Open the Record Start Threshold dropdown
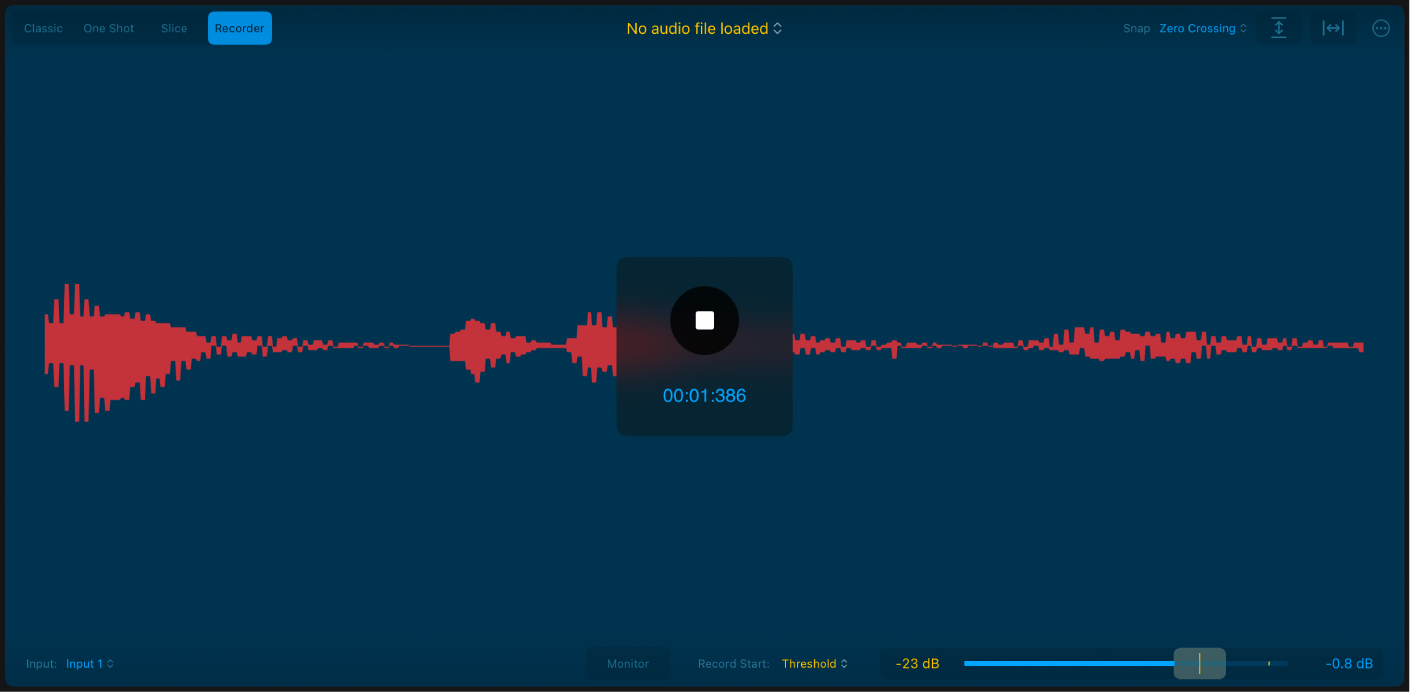This screenshot has width=1412, height=694. [815, 663]
